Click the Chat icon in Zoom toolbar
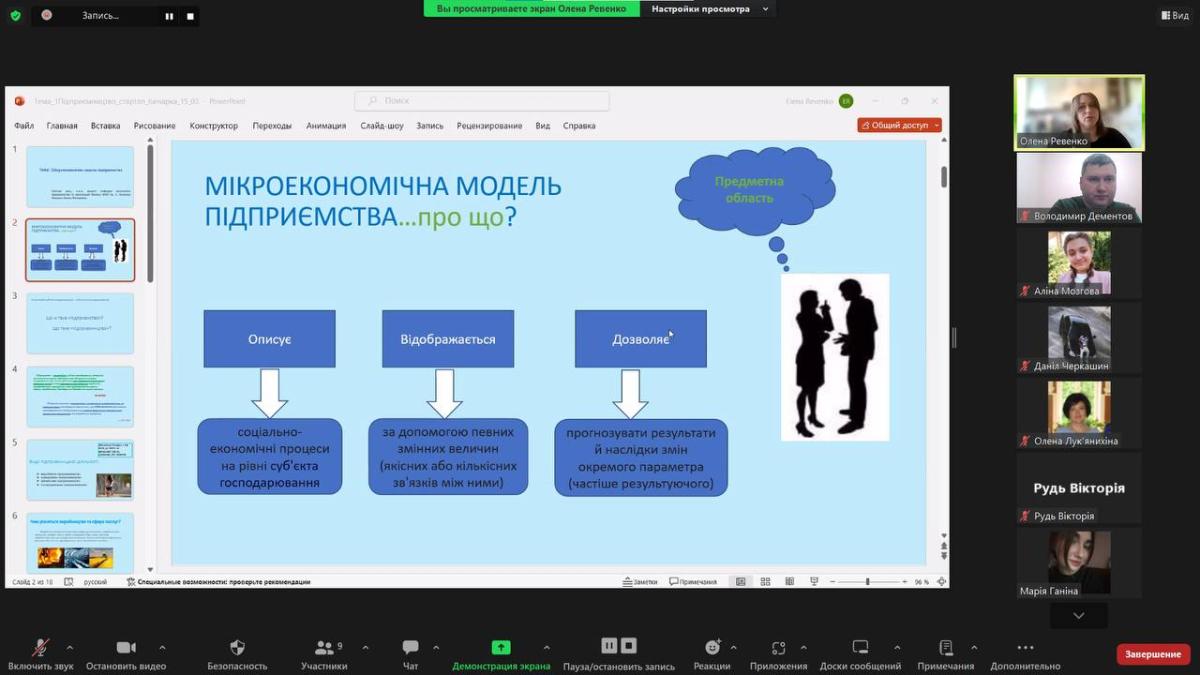 (x=410, y=648)
